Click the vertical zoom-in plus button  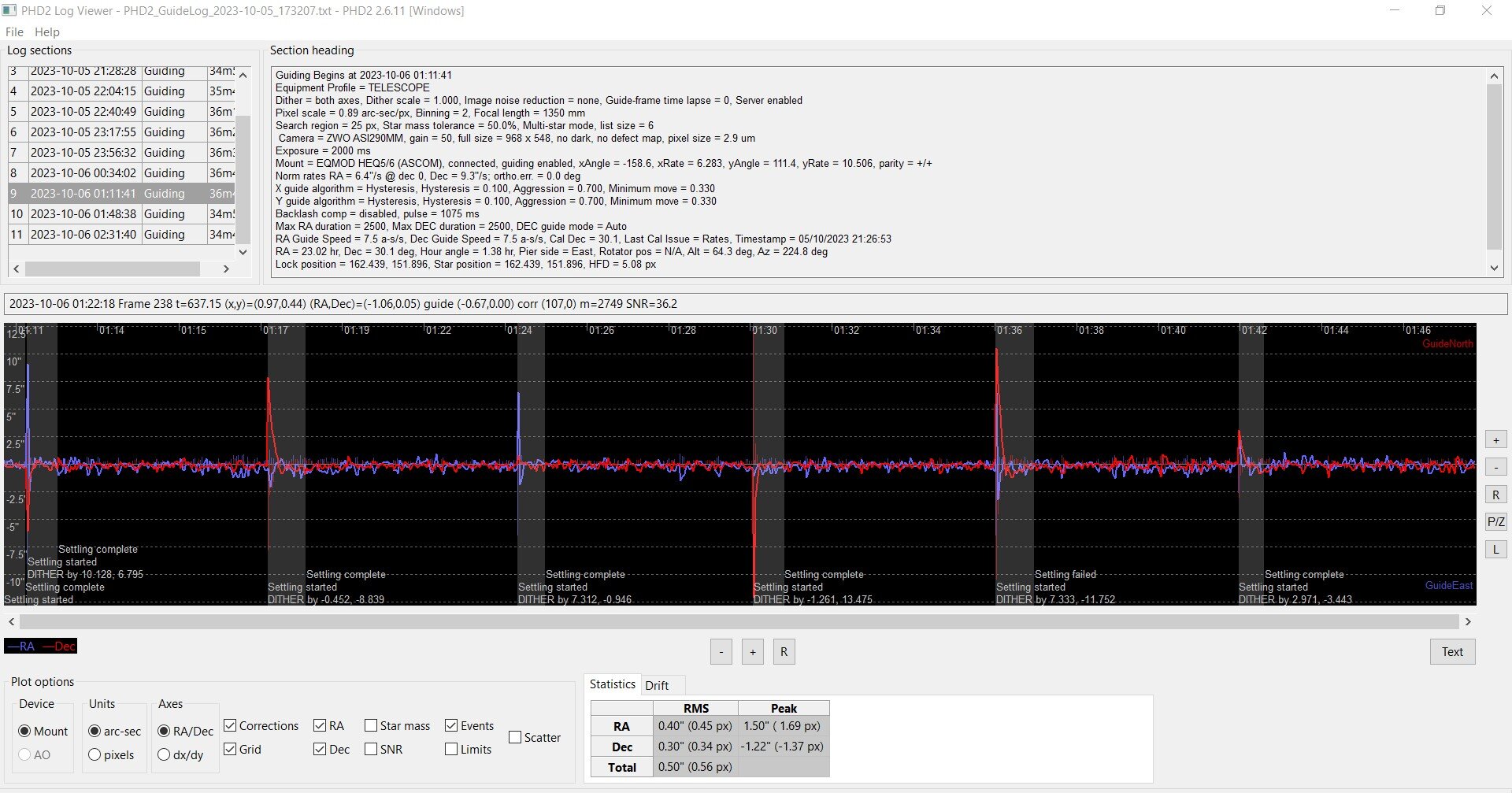1495,440
